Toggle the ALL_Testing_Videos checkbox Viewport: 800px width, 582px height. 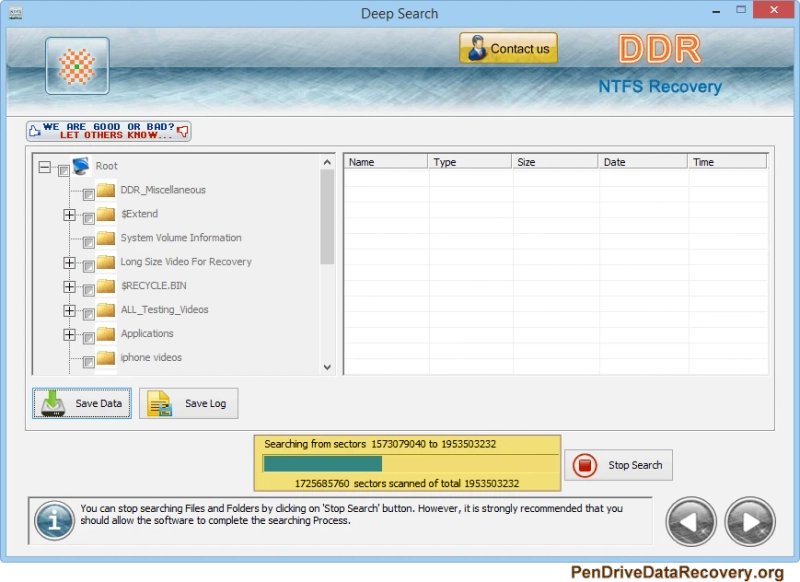click(88, 314)
